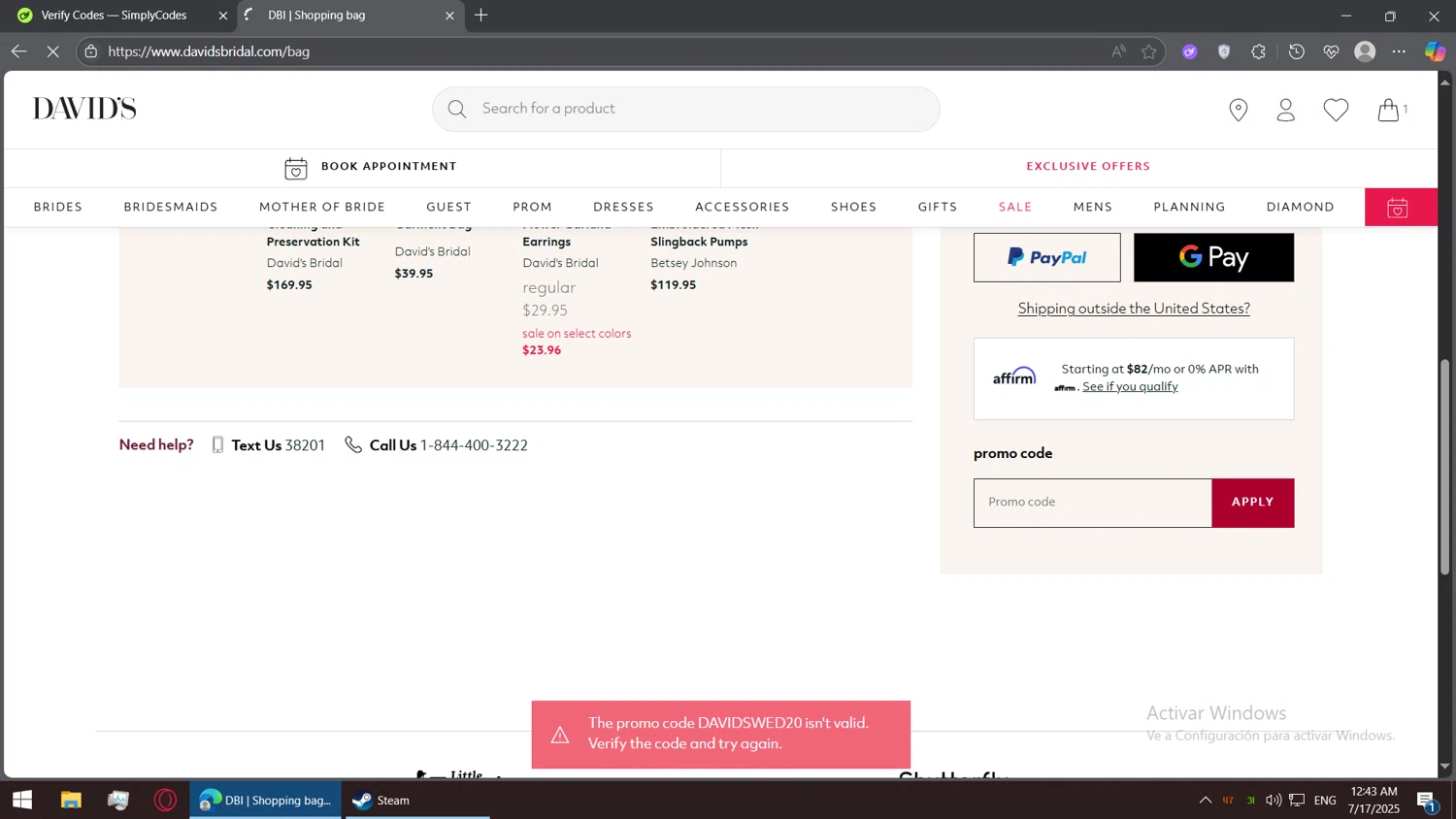Click the purple extension icon in toolbar

(x=1189, y=51)
